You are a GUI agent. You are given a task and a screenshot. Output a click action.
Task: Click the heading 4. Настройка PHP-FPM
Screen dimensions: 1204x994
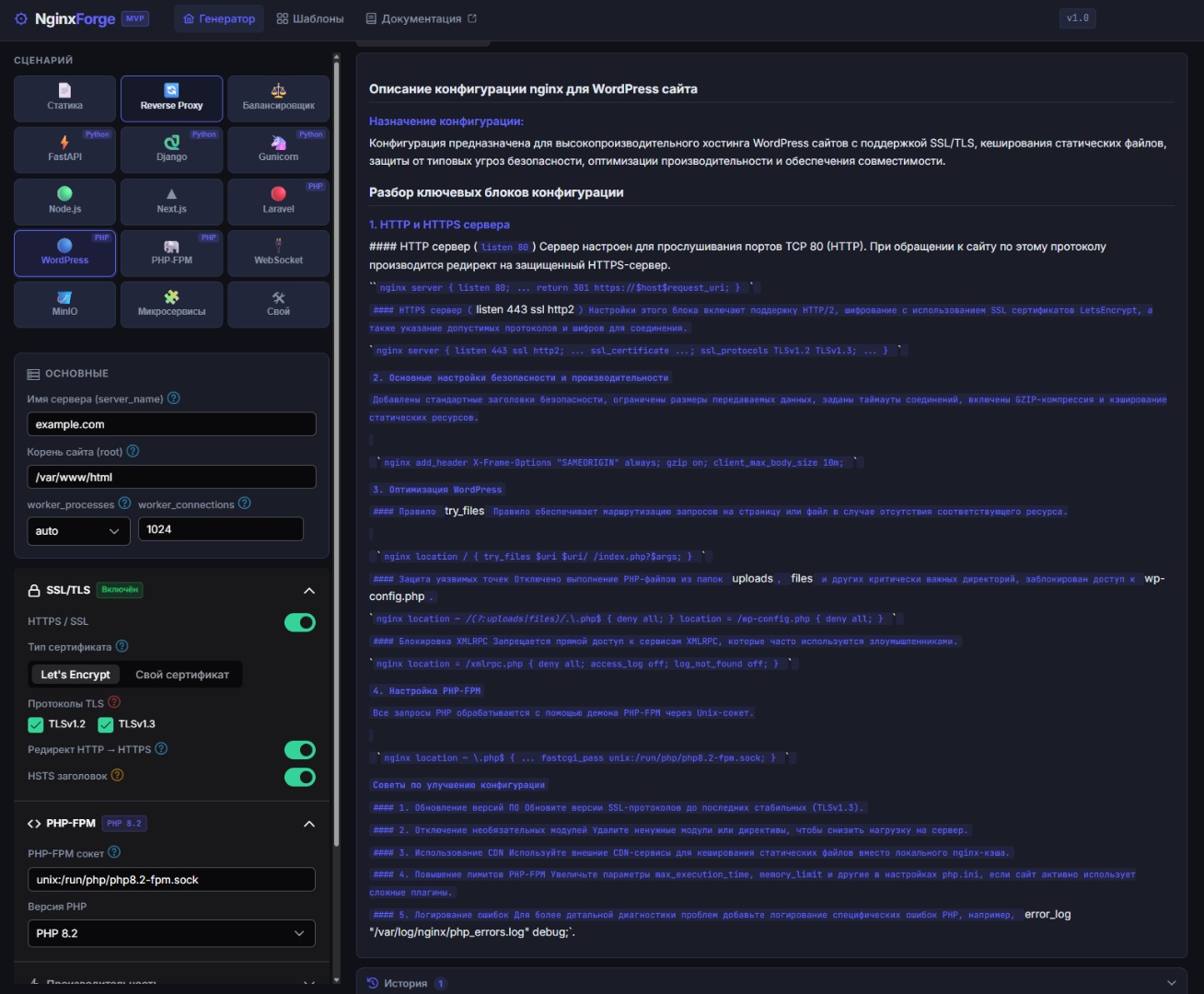[426, 690]
